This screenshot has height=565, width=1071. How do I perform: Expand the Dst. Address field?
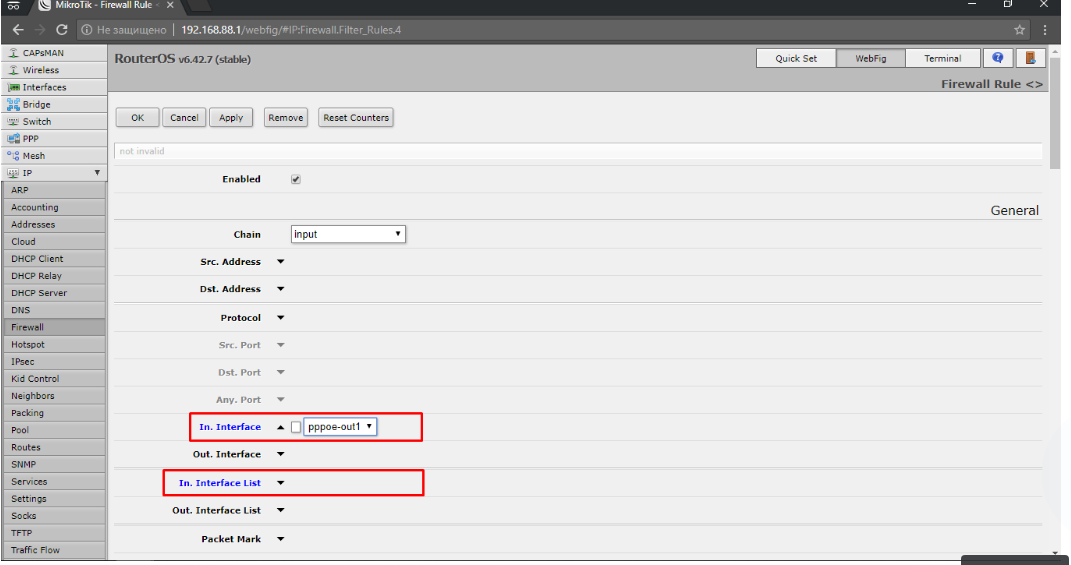click(281, 289)
